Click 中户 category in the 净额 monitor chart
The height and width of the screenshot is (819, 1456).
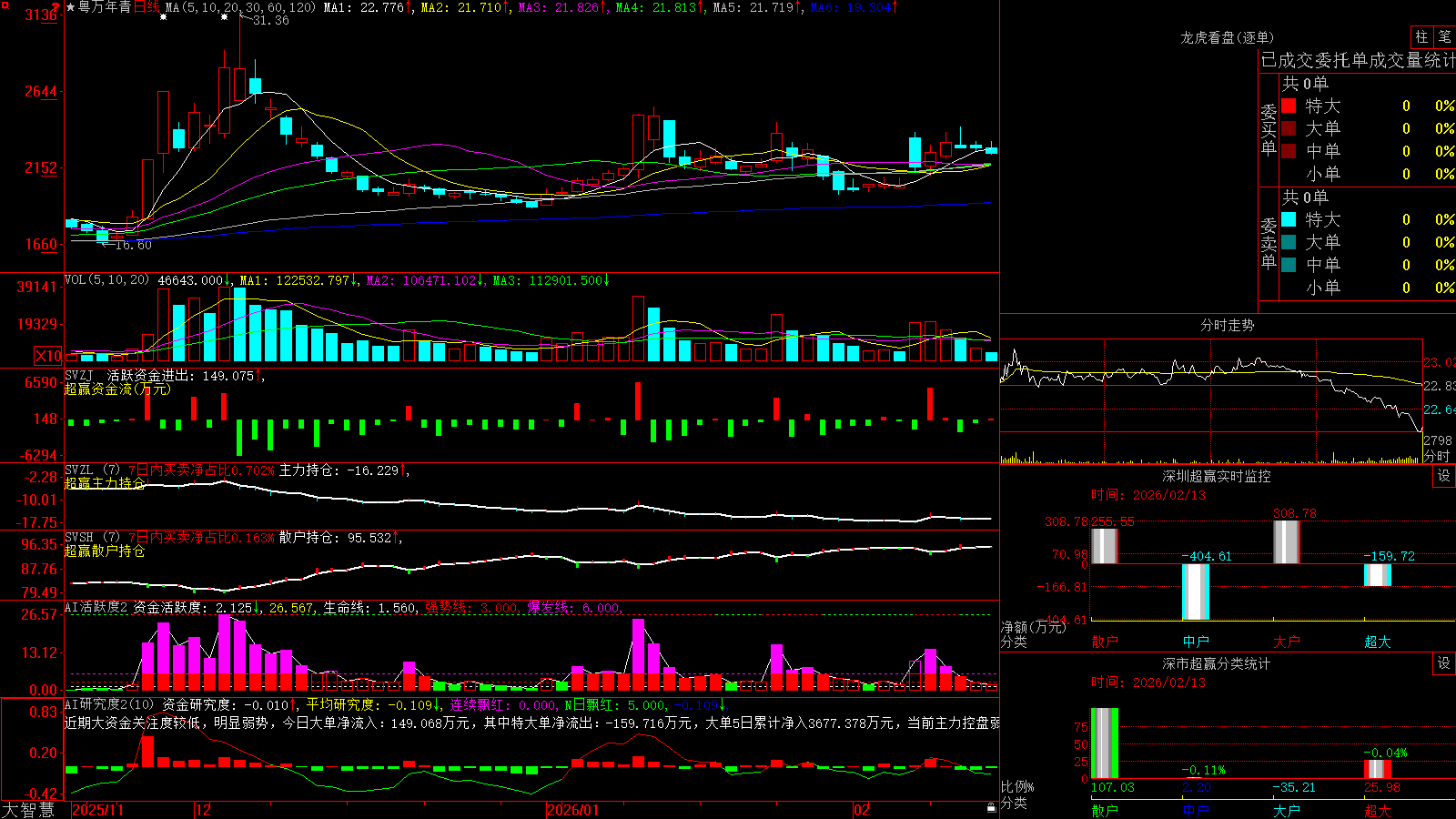pyautogui.click(x=1196, y=642)
